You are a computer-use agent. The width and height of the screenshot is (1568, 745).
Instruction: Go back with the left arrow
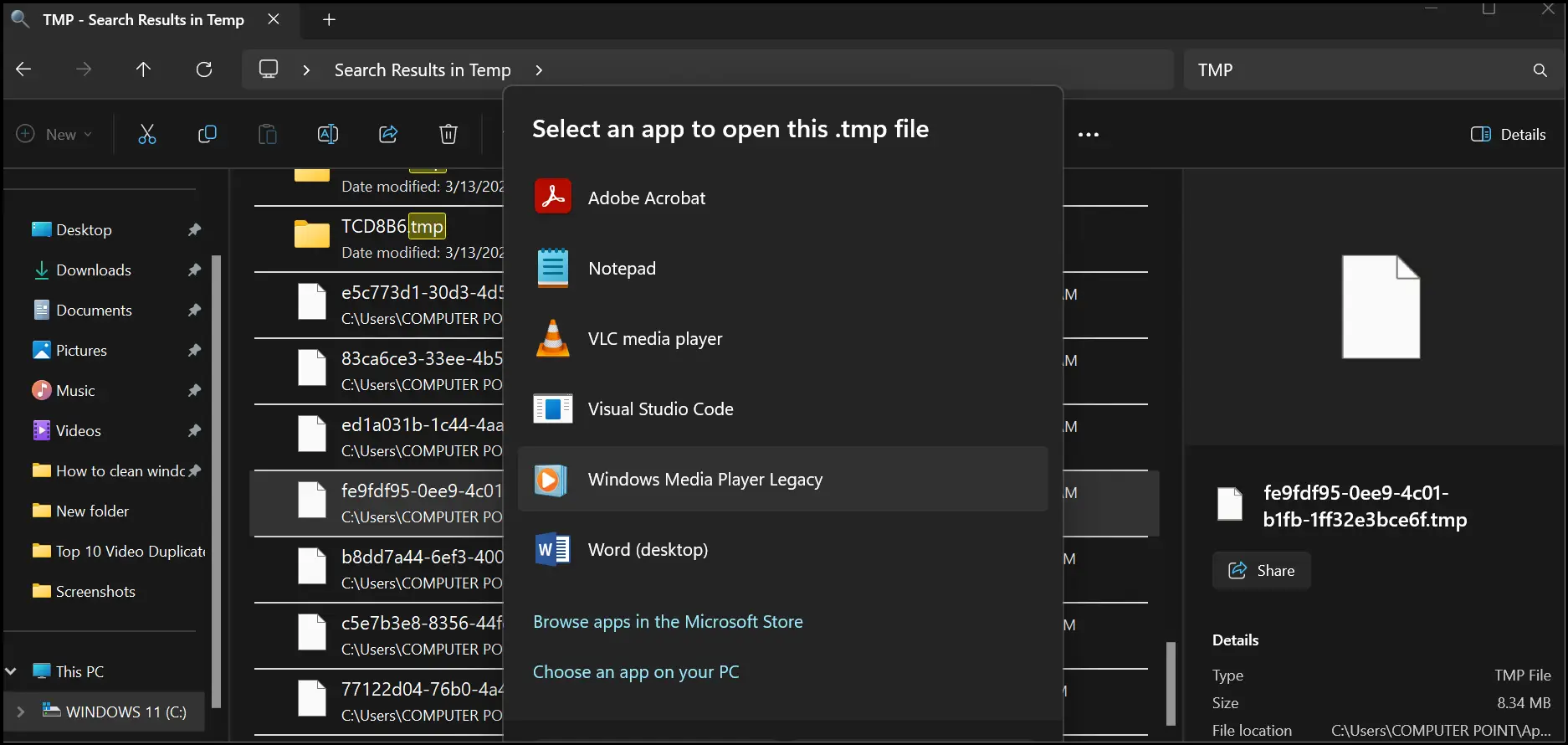coord(23,69)
